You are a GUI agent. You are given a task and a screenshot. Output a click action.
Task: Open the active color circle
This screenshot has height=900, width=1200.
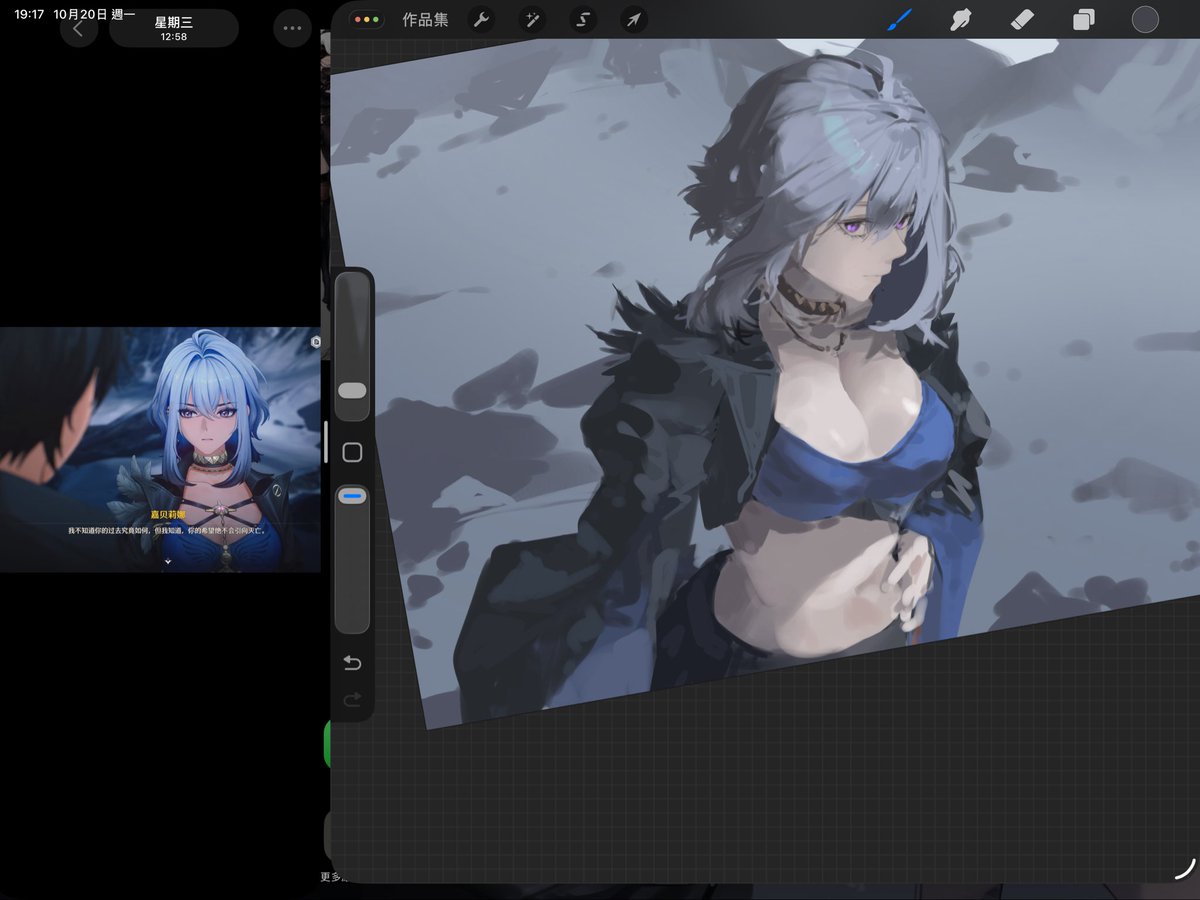[1145, 19]
